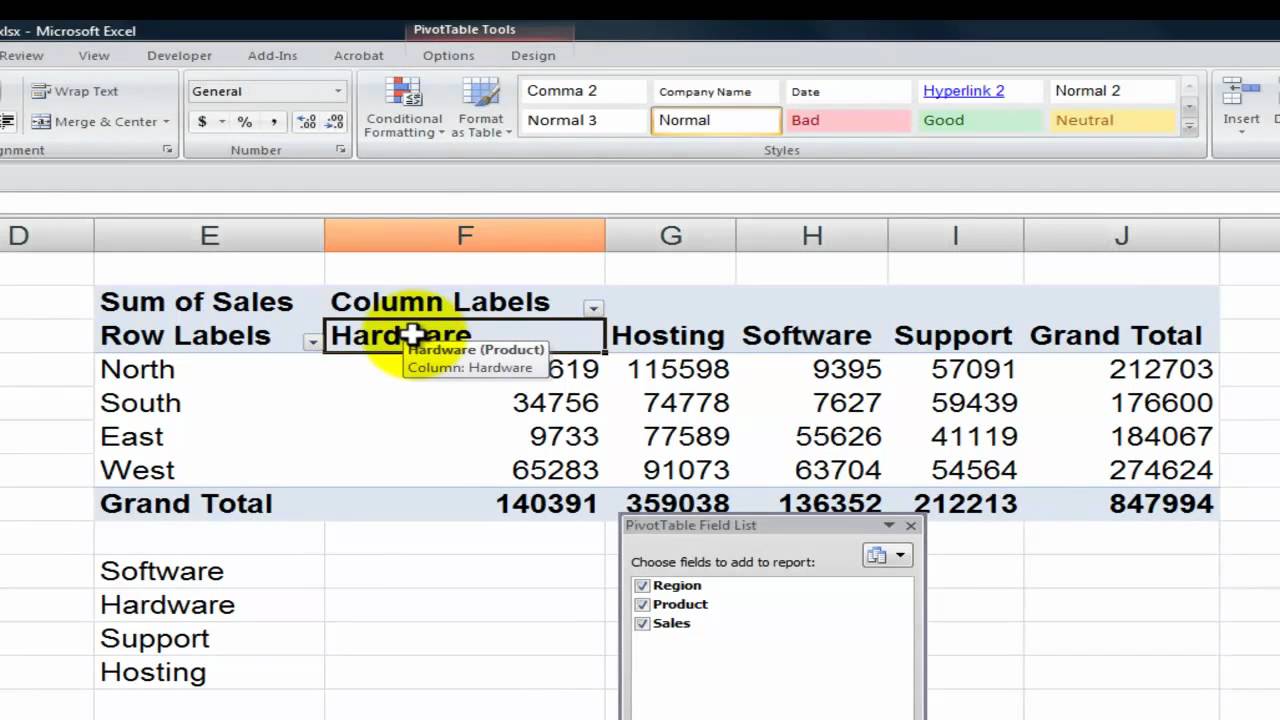Open the Column Labels filter dropdown
Screen dimensions: 1280x720
click(594, 308)
